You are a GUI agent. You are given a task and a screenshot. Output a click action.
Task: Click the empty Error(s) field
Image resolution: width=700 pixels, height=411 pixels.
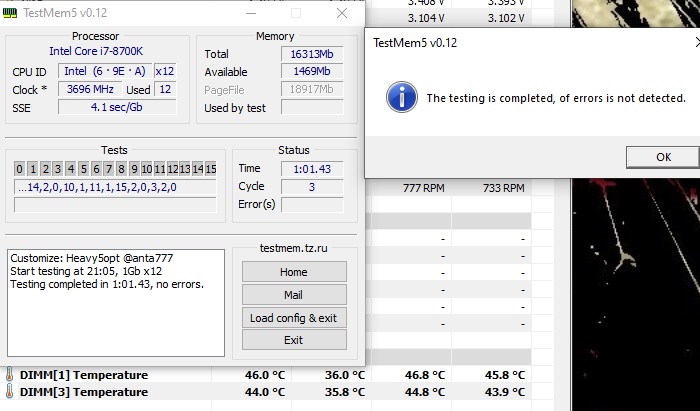click(312, 204)
